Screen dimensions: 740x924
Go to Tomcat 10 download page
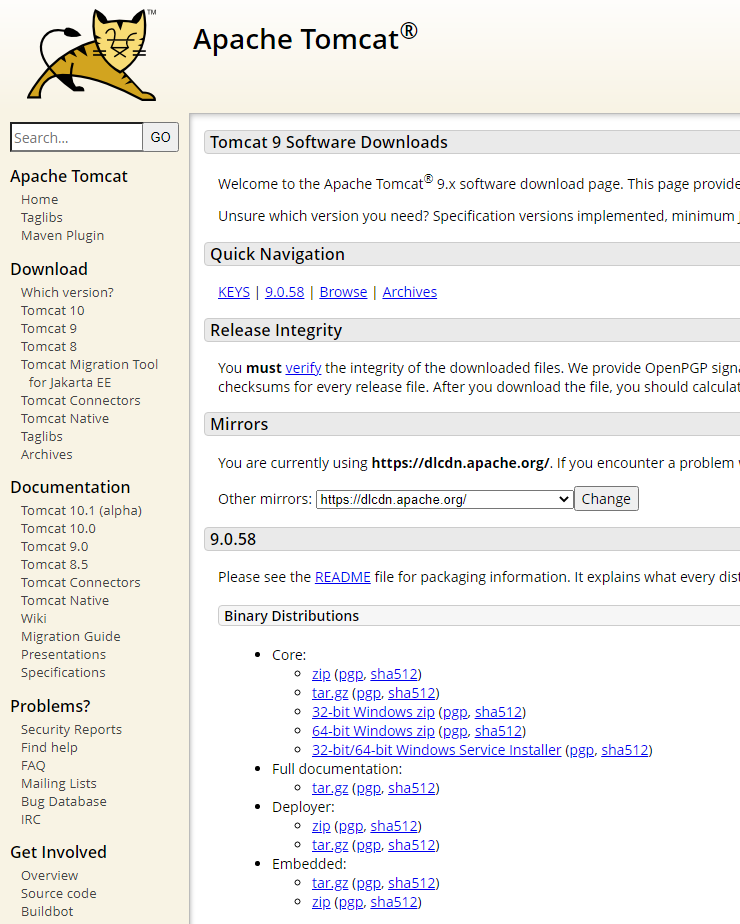click(x=52, y=311)
